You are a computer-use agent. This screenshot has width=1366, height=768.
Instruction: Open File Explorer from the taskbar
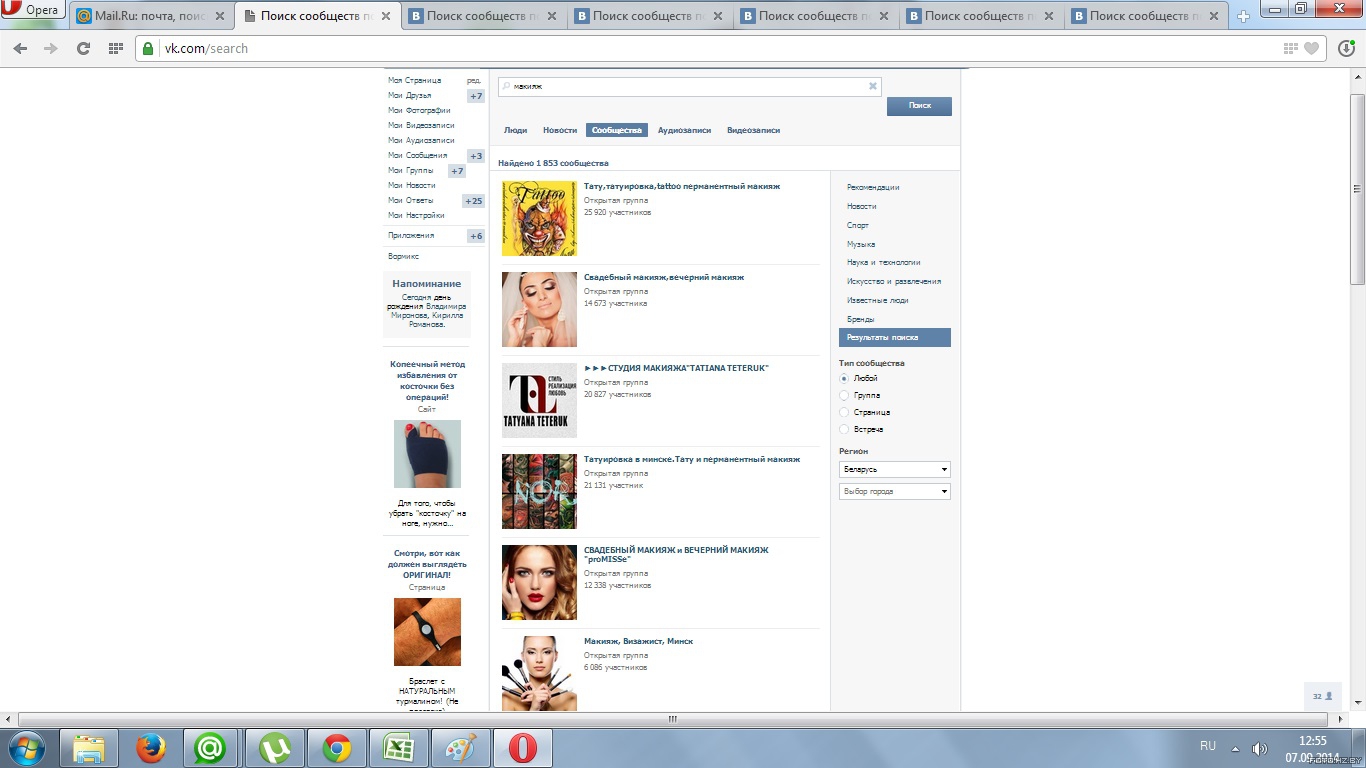tap(89, 748)
